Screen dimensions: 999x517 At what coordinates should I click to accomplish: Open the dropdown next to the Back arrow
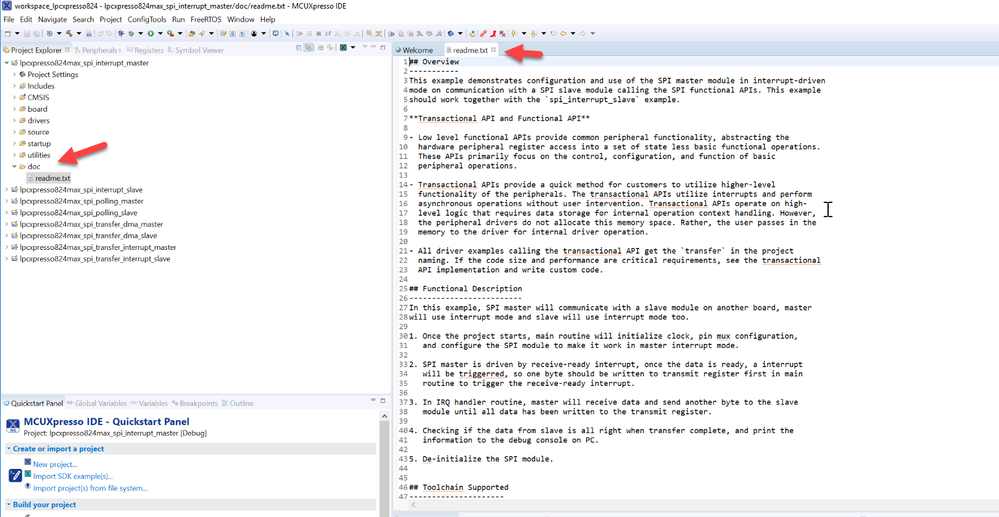click(573, 33)
